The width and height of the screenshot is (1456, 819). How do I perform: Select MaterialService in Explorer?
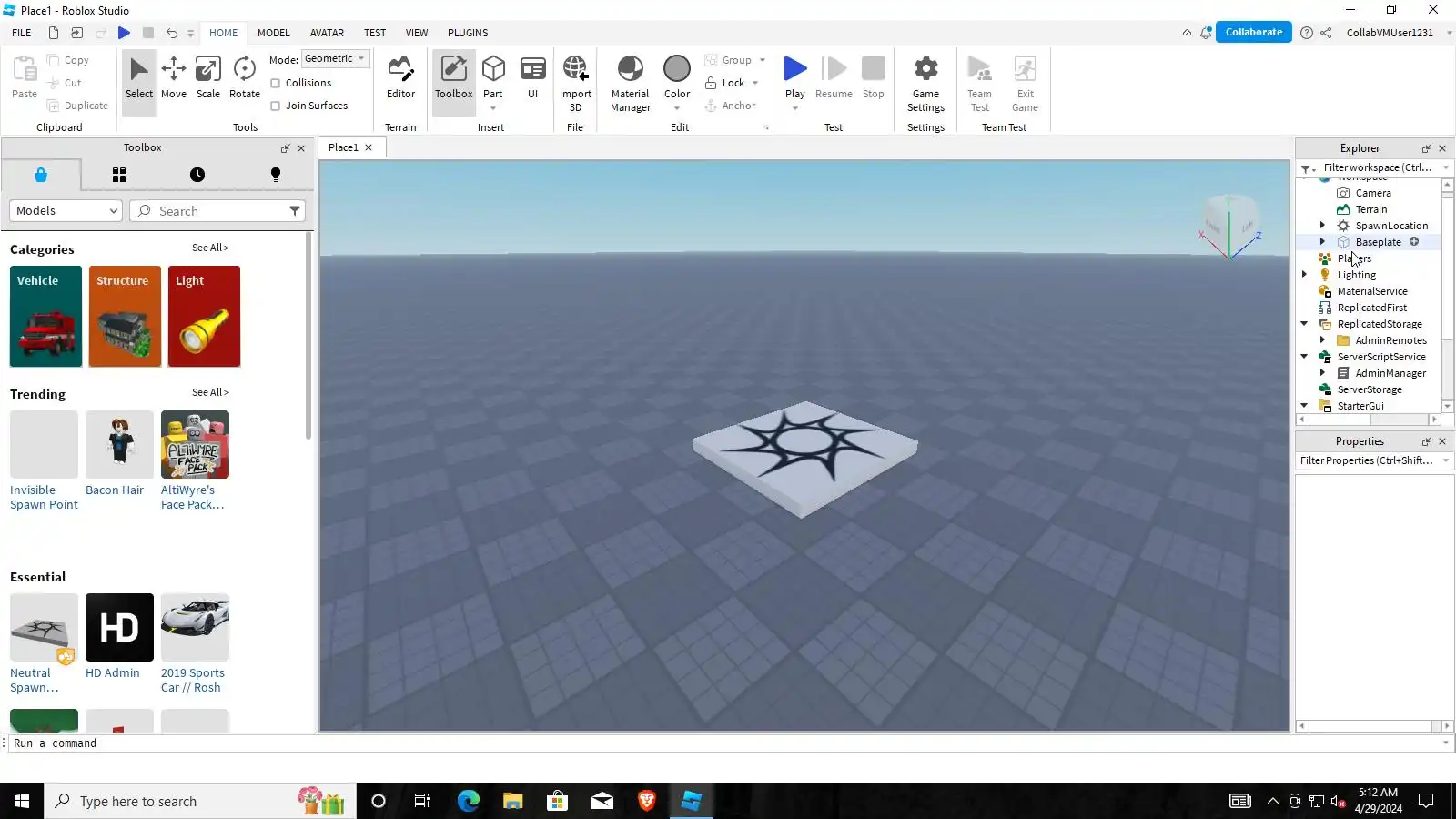tap(1371, 290)
